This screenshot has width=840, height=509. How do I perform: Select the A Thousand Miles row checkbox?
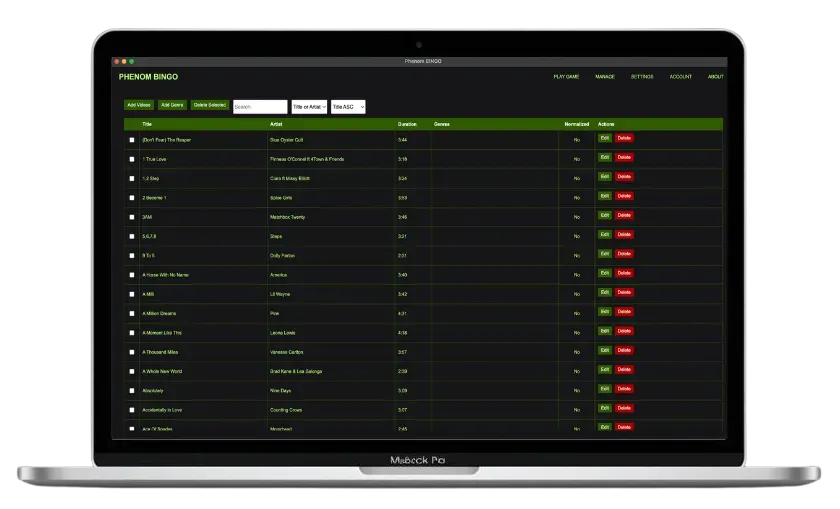coord(132,352)
